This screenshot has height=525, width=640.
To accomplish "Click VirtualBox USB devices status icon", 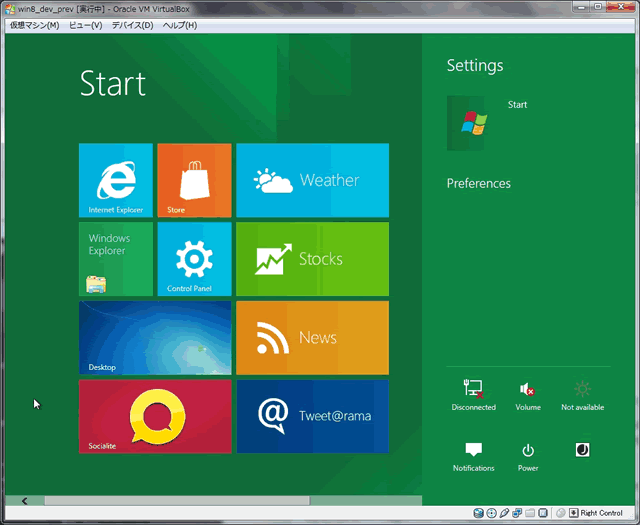I will click(504, 513).
